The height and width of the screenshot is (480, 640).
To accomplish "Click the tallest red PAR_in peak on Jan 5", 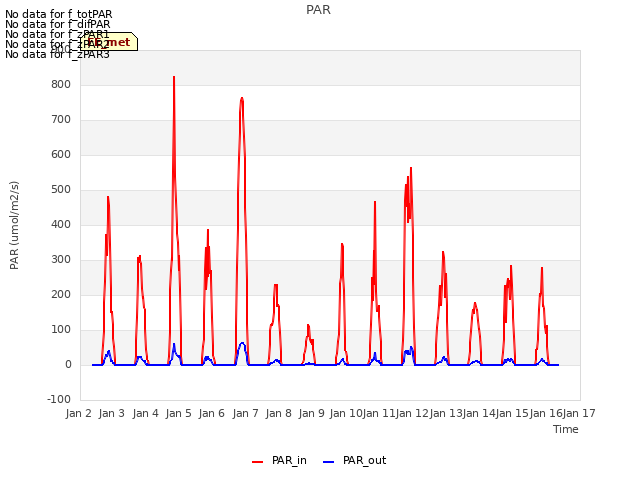I will tap(174, 77).
